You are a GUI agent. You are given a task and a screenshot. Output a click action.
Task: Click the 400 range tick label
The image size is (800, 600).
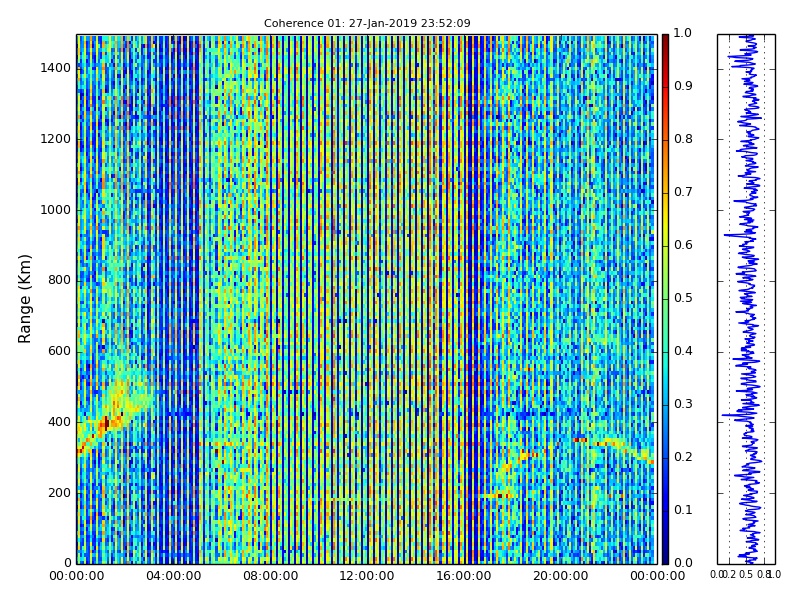pyautogui.click(x=59, y=422)
